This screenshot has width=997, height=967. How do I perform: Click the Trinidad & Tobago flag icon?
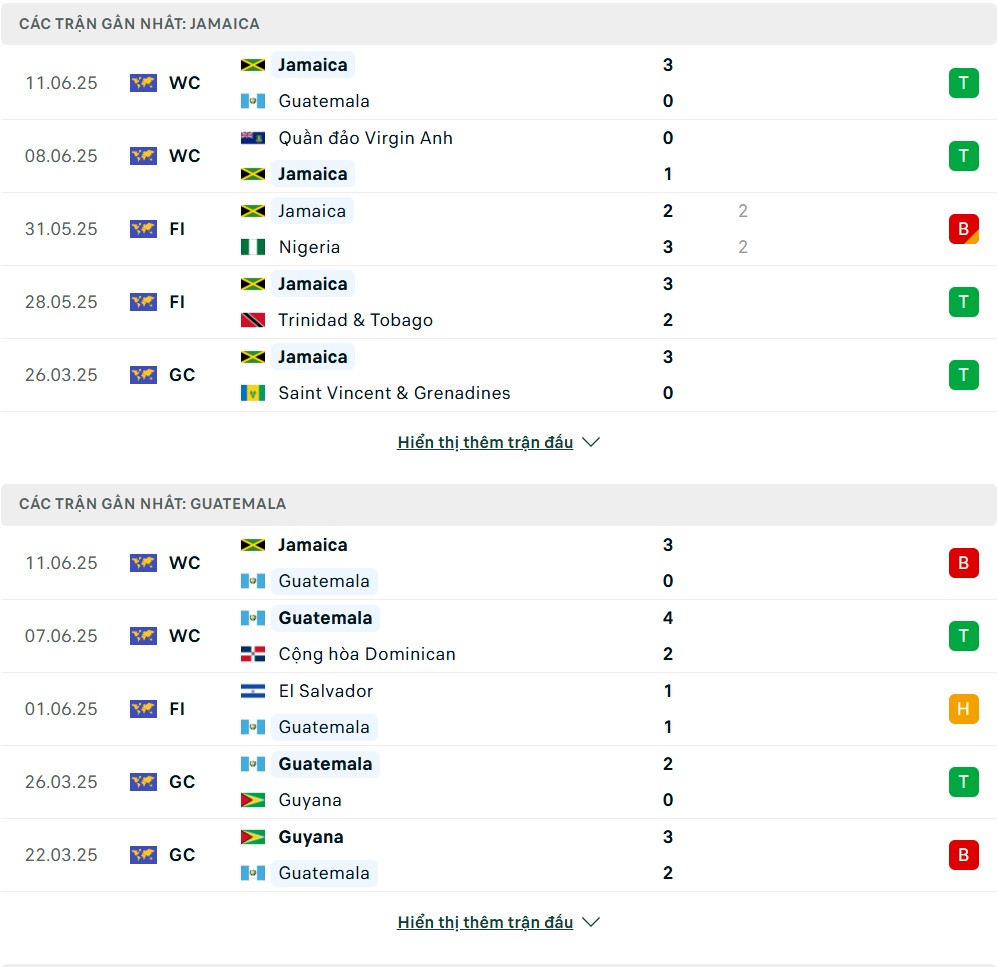252,320
